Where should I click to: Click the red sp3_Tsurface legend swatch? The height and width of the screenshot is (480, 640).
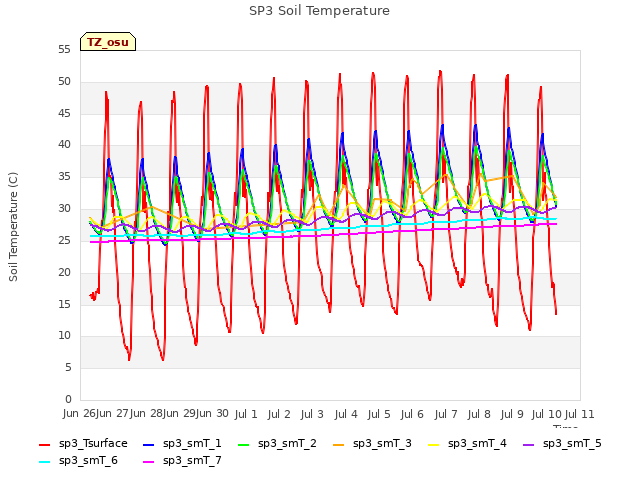(44, 444)
